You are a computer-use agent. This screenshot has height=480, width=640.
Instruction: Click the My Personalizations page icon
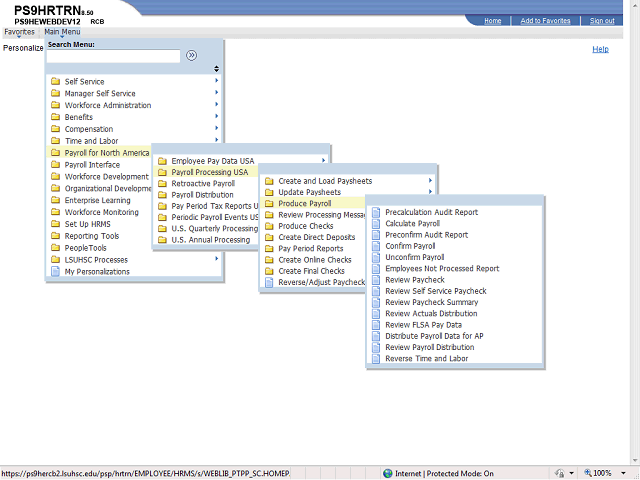(x=55, y=271)
